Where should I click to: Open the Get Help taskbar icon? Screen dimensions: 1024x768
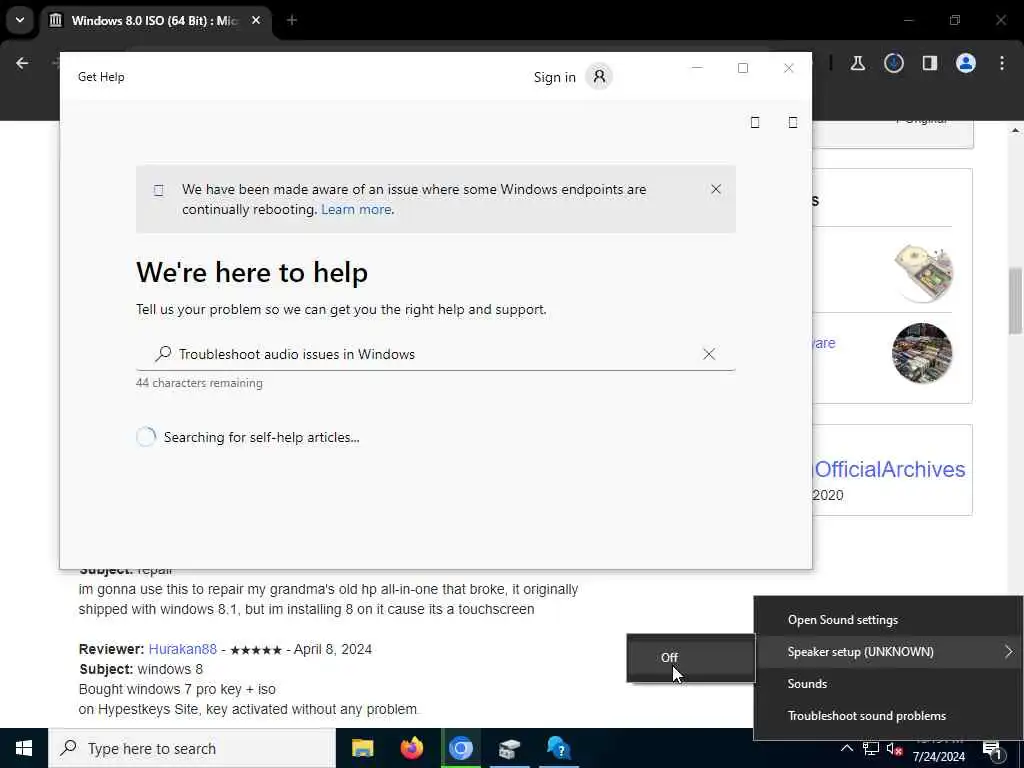coord(559,748)
